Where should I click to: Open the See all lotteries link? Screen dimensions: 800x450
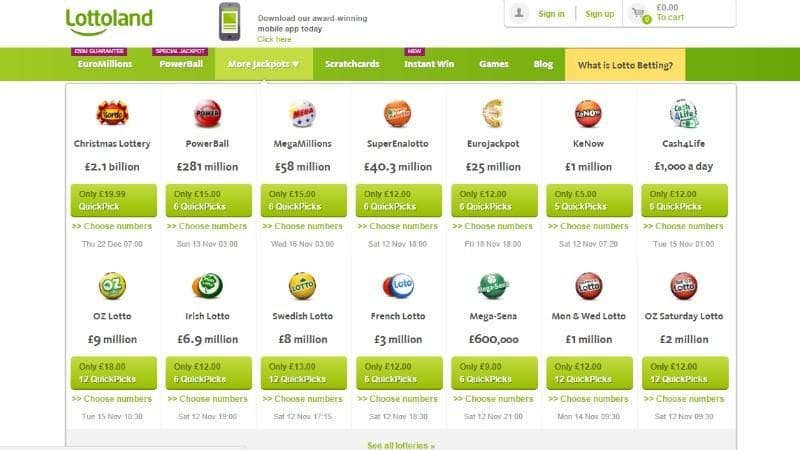coord(401,445)
